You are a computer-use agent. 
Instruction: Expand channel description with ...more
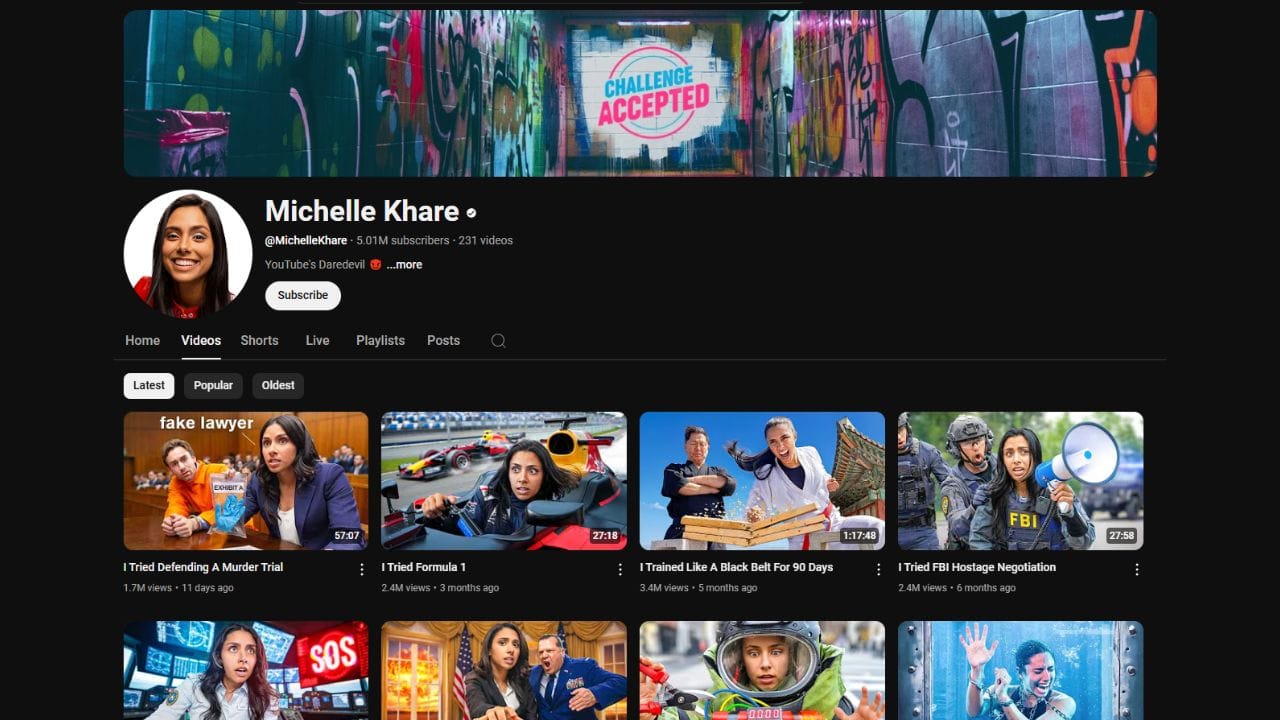pos(404,265)
